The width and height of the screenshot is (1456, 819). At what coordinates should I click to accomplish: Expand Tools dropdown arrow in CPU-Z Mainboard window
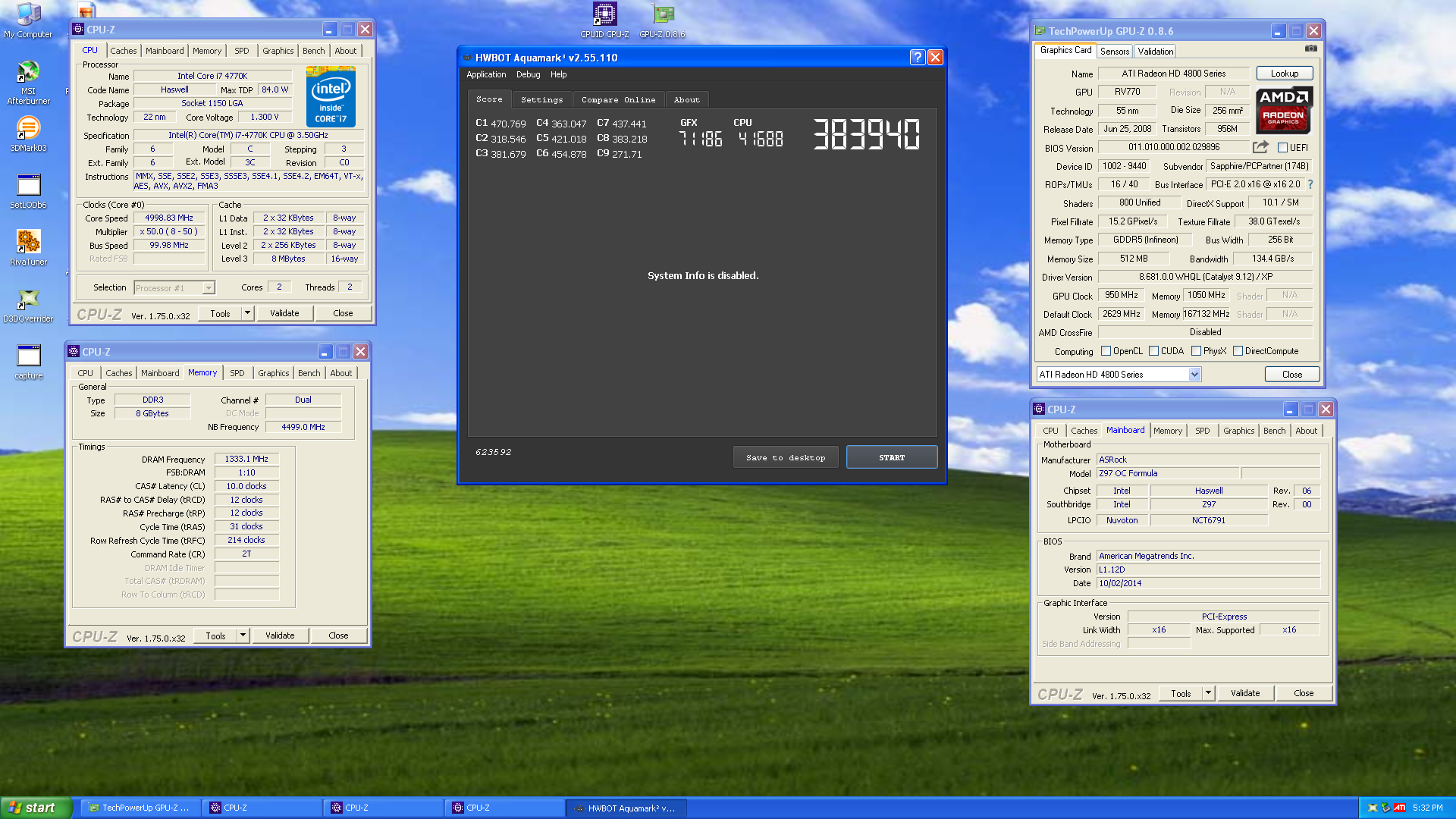1208,693
